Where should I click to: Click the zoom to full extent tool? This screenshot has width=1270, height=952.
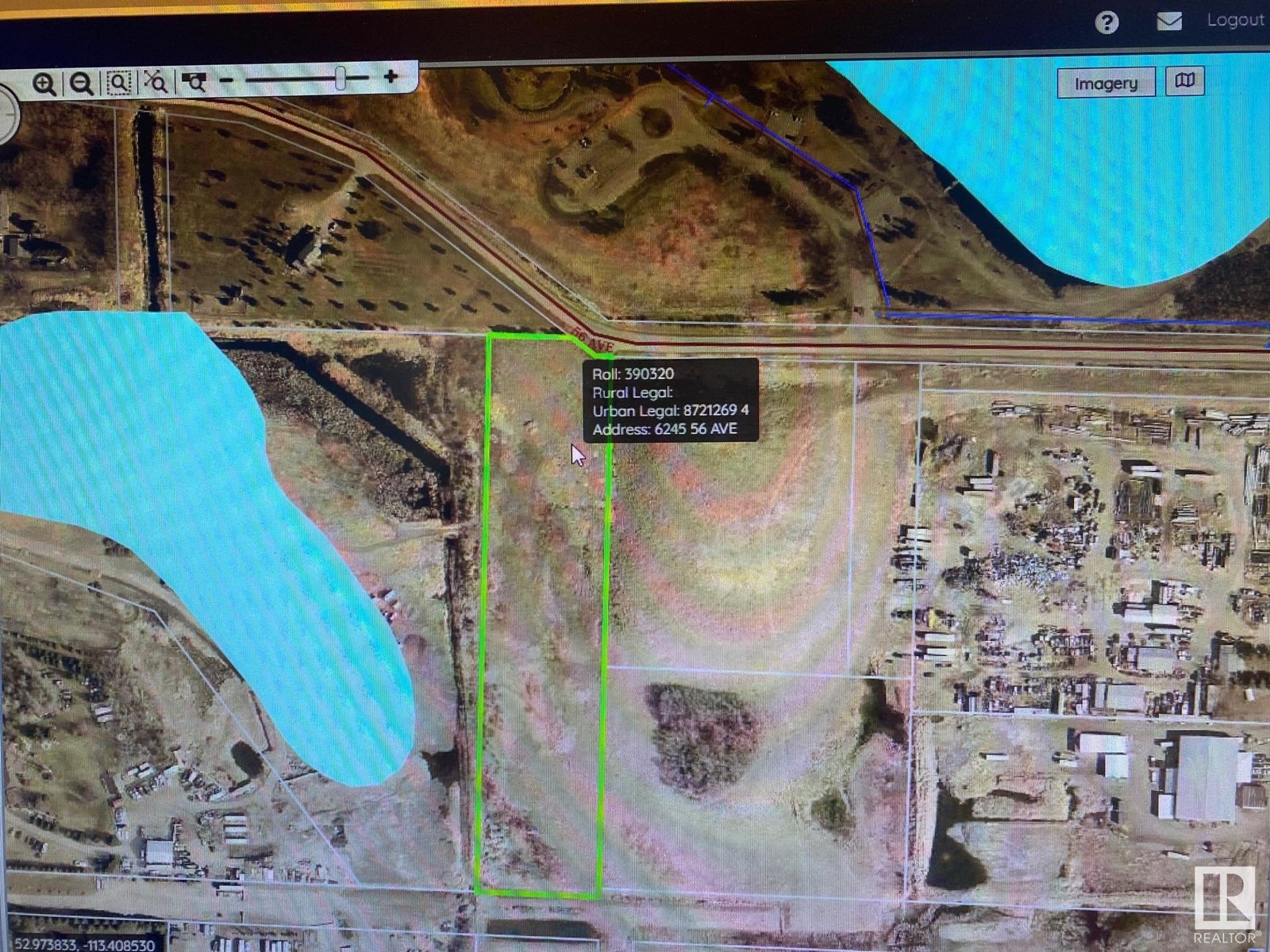[x=156, y=81]
